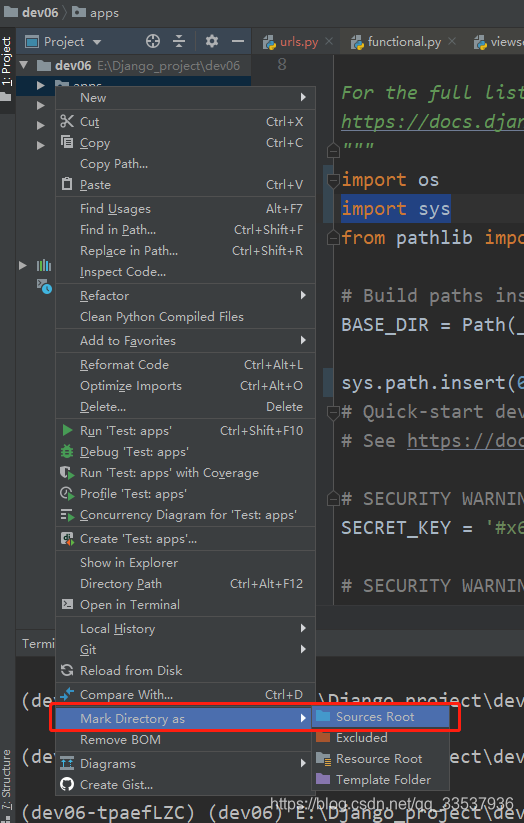Select Directory Path
524x823 pixels.
pos(185,584)
